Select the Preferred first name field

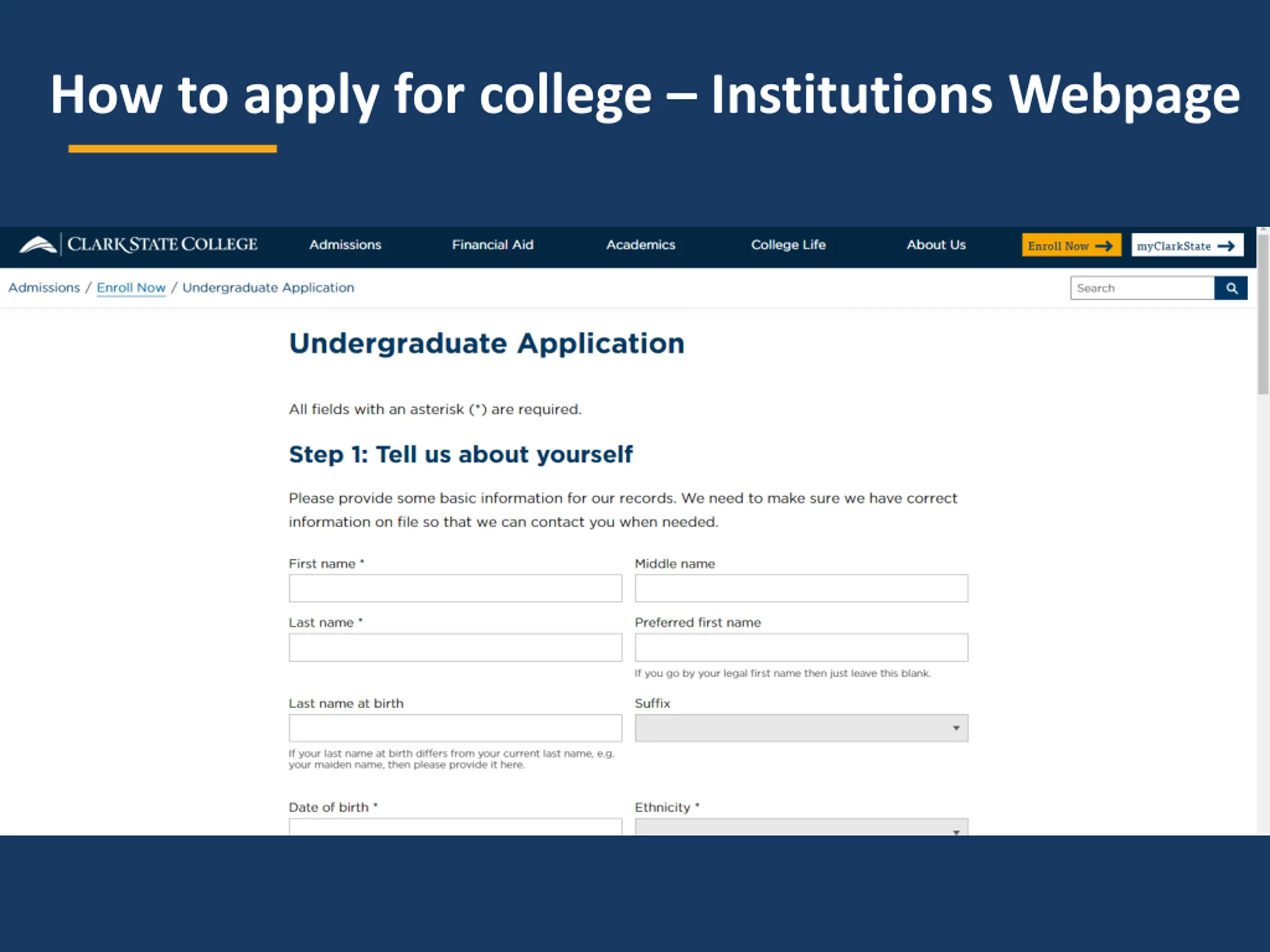(801, 647)
